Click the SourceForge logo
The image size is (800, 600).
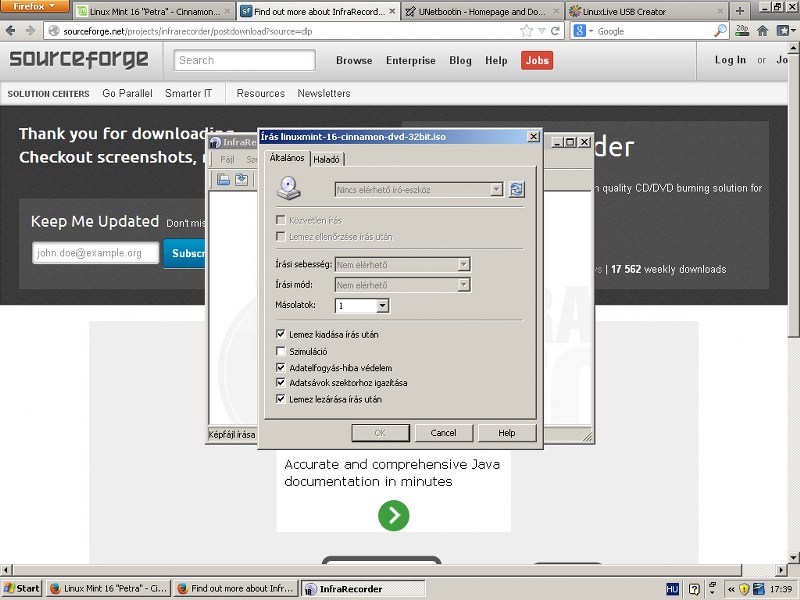[x=79, y=60]
